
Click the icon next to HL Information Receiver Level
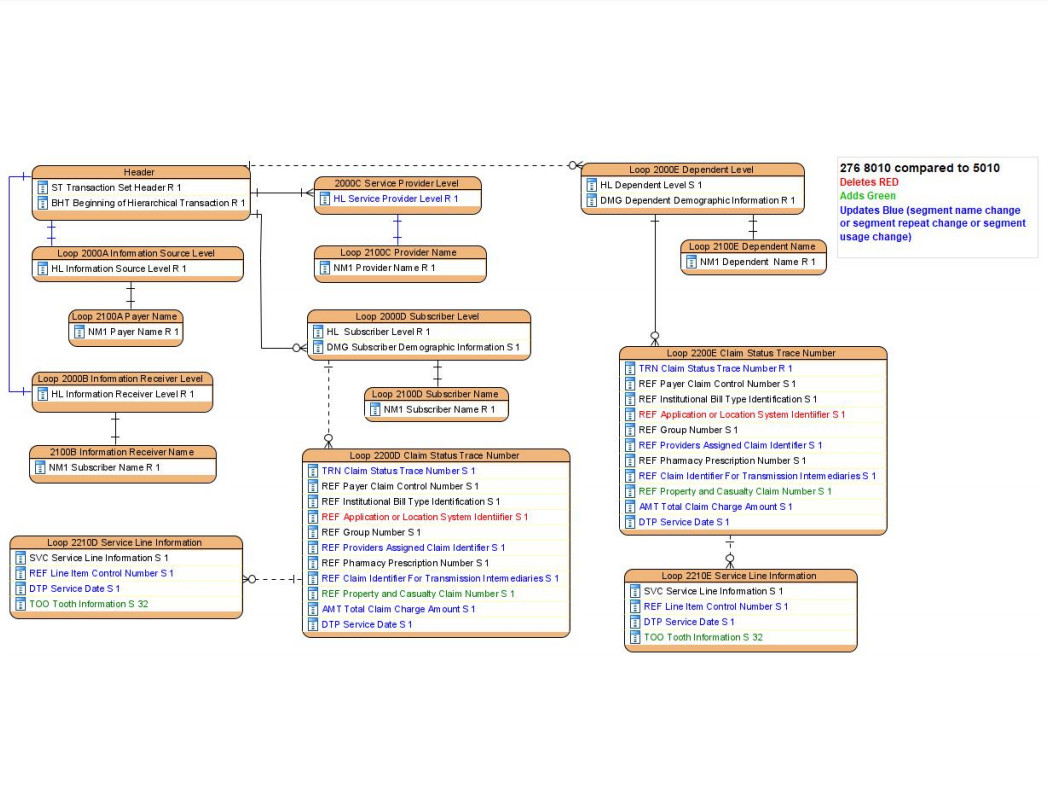point(42,394)
